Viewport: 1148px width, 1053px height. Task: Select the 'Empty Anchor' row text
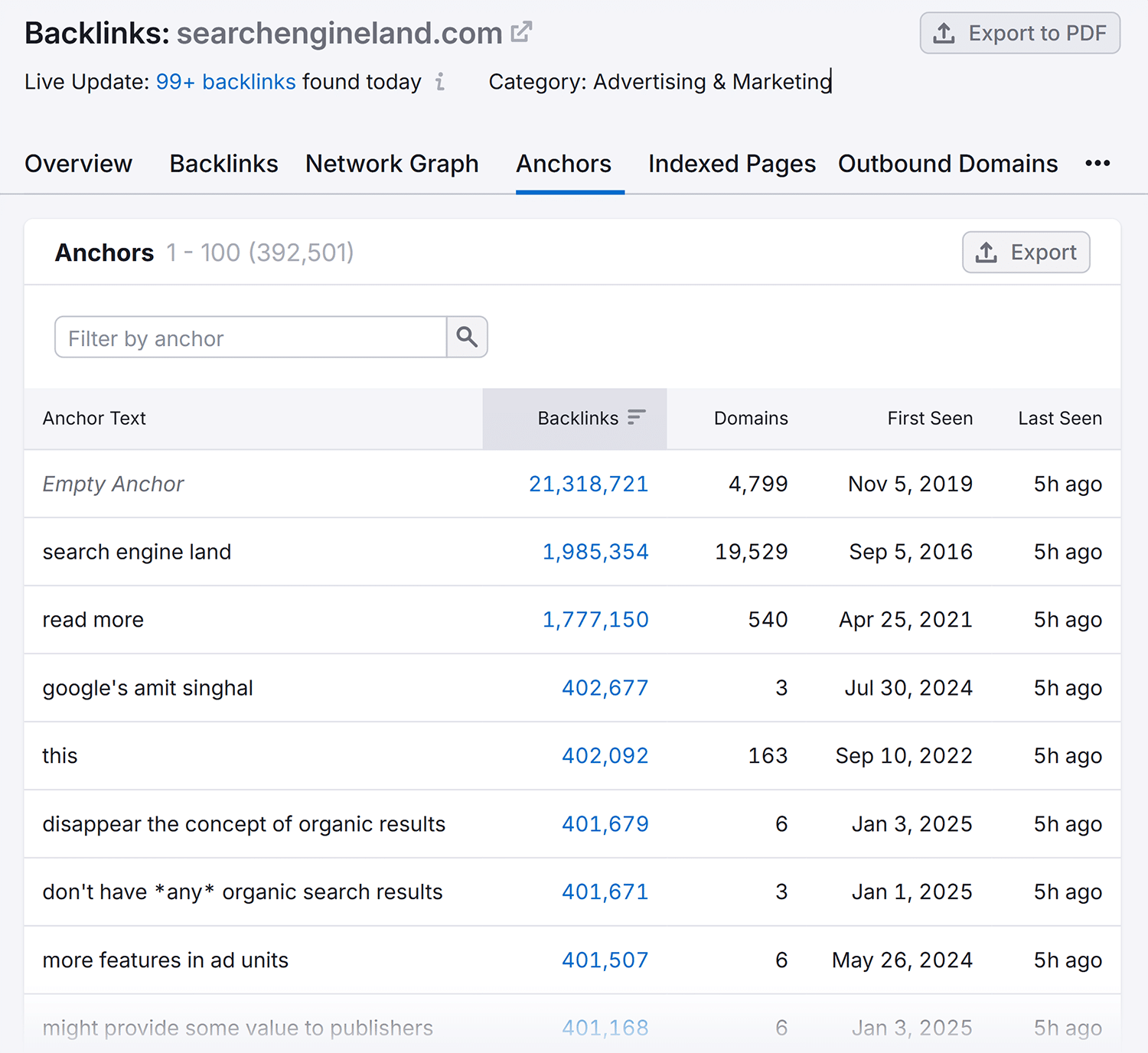point(113,484)
